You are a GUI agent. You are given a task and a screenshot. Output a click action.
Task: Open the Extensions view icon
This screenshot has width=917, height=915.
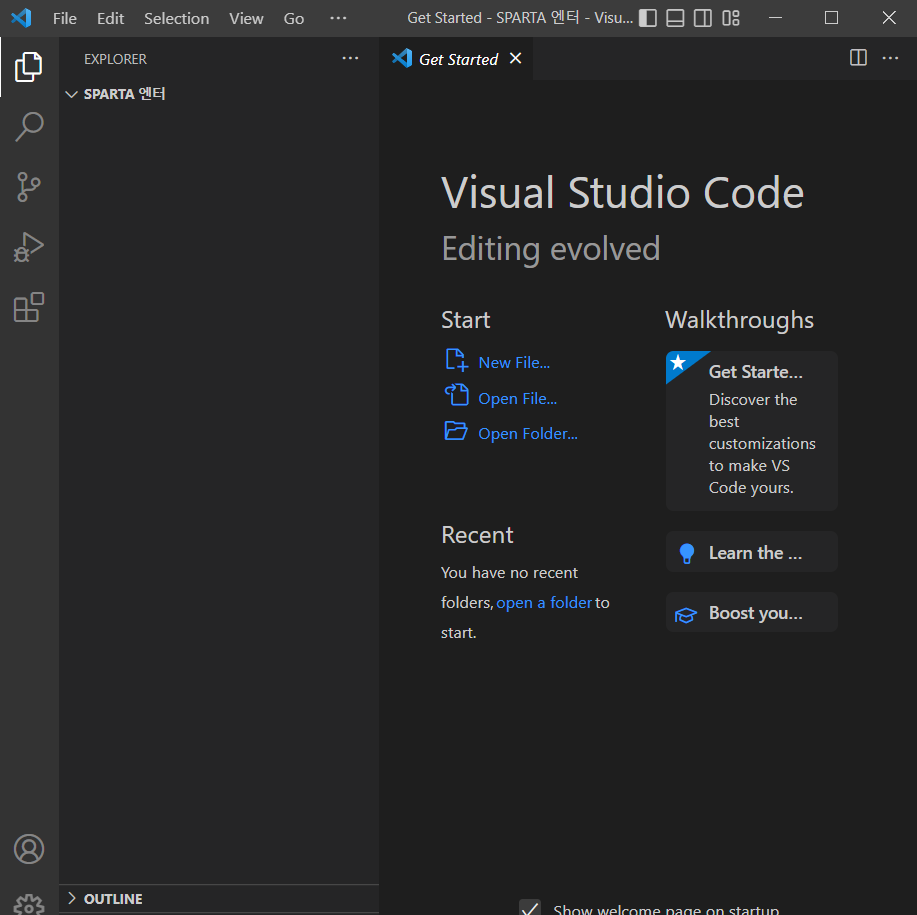tap(29, 308)
